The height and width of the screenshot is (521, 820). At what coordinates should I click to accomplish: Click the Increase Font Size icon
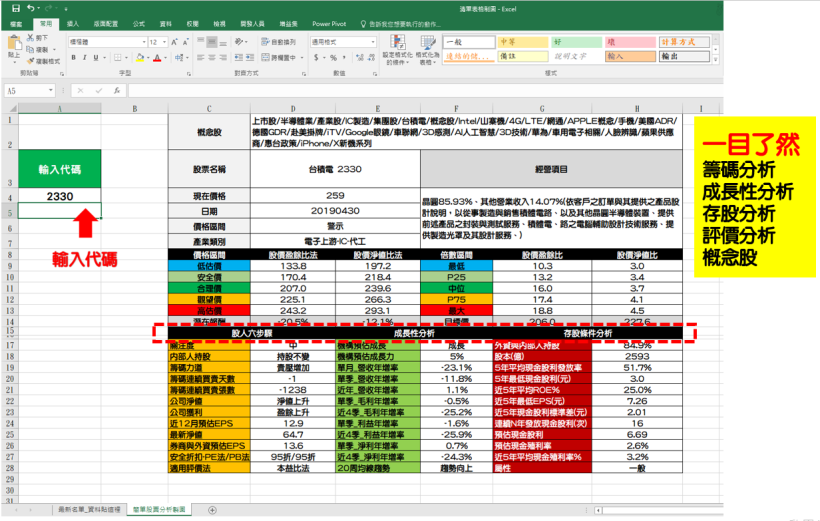point(175,42)
